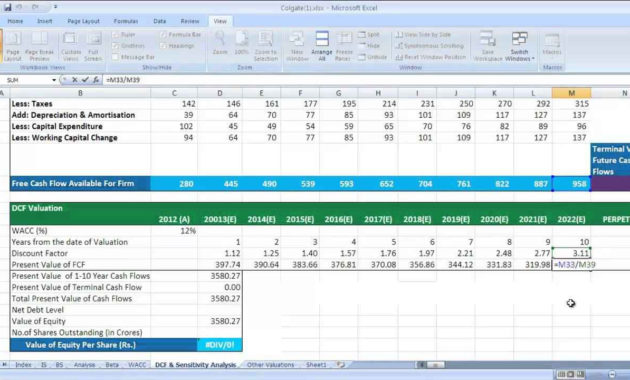Viewport: 630px width, 380px height.
Task: Select the #DIV/0! equity per share cell
Action: point(220,345)
